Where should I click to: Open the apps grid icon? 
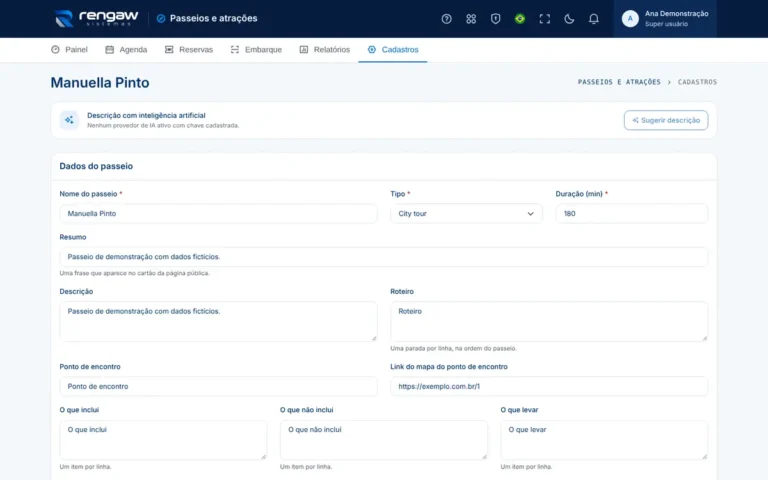tap(471, 19)
